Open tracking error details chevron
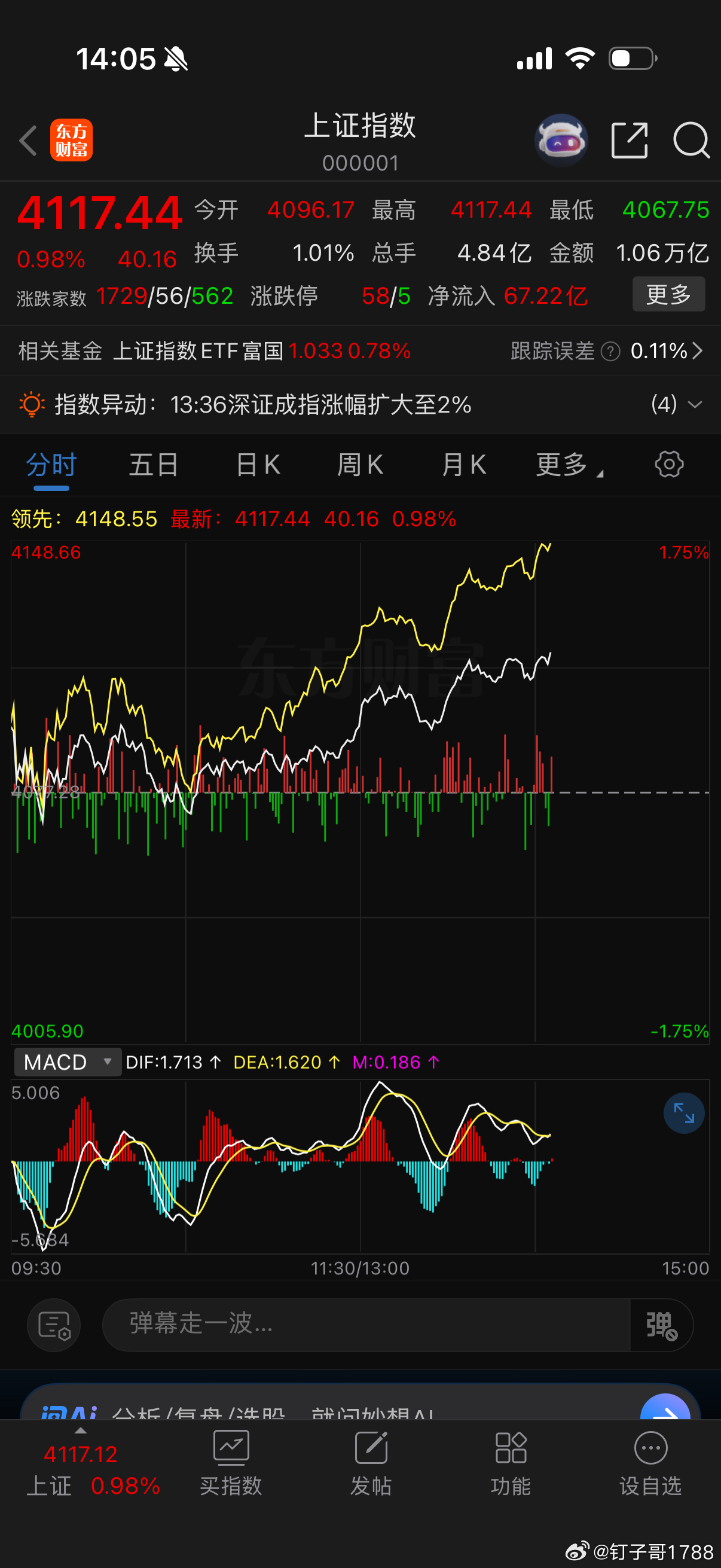721x1568 pixels. pos(697,350)
